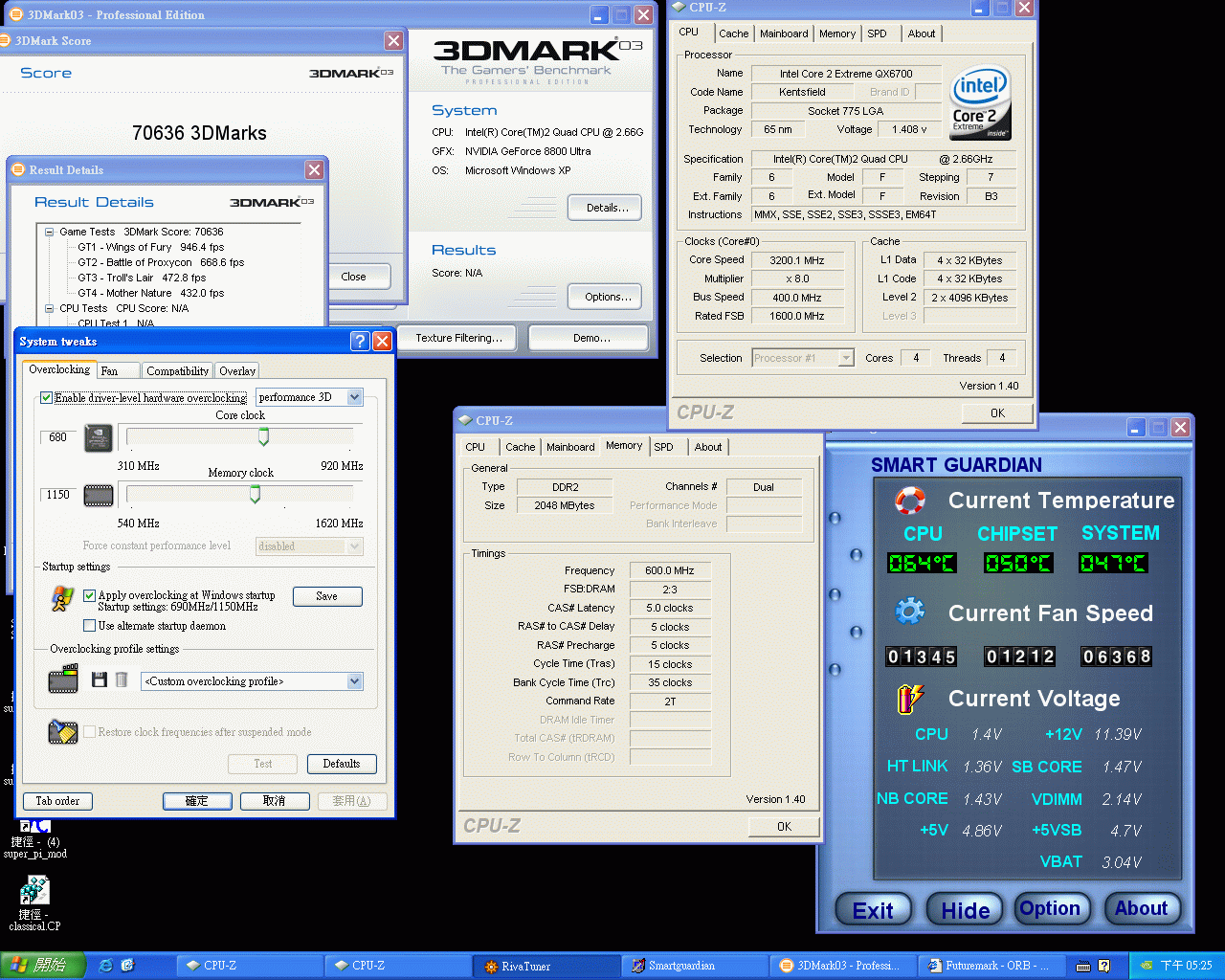This screenshot has width=1225, height=980.
Task: Click the Smart Guardian temperature lifebuoy icon
Action: (x=910, y=500)
